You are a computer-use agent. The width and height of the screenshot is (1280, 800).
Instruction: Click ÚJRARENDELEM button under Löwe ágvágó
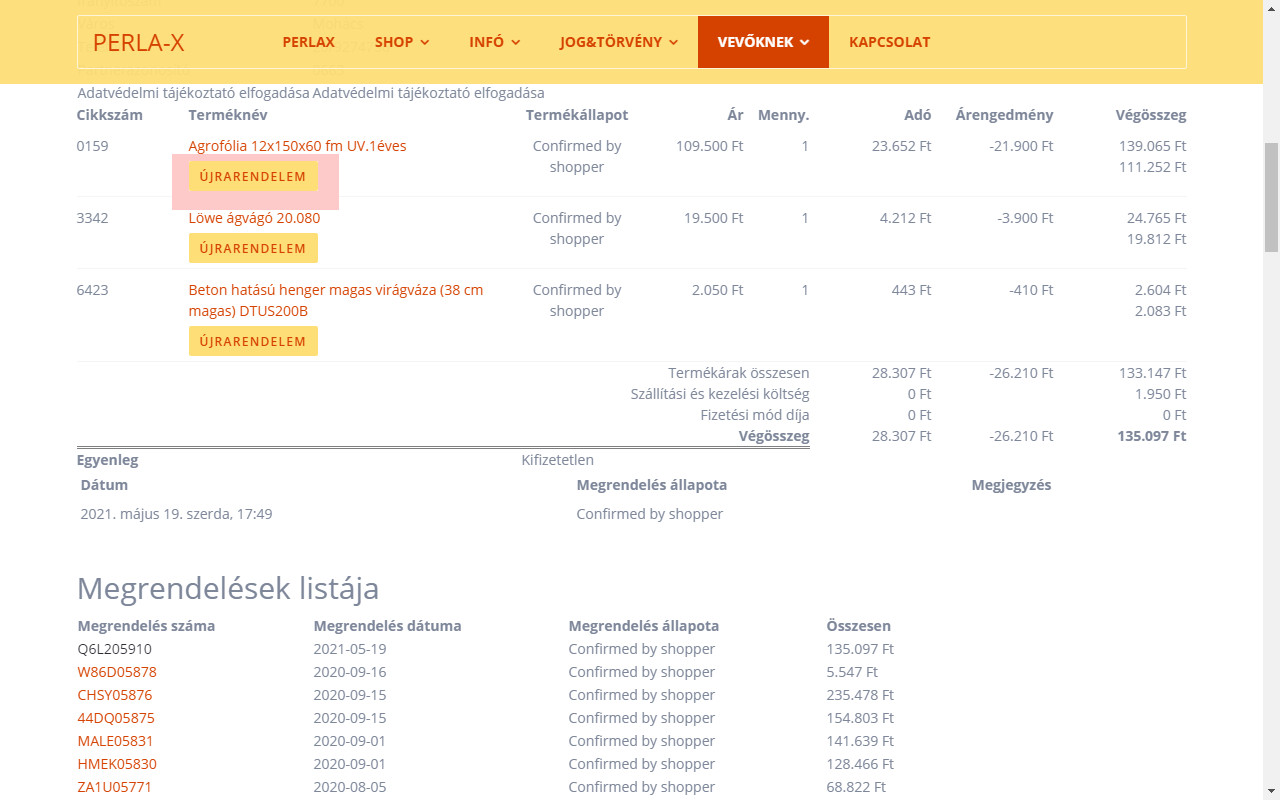(x=253, y=249)
